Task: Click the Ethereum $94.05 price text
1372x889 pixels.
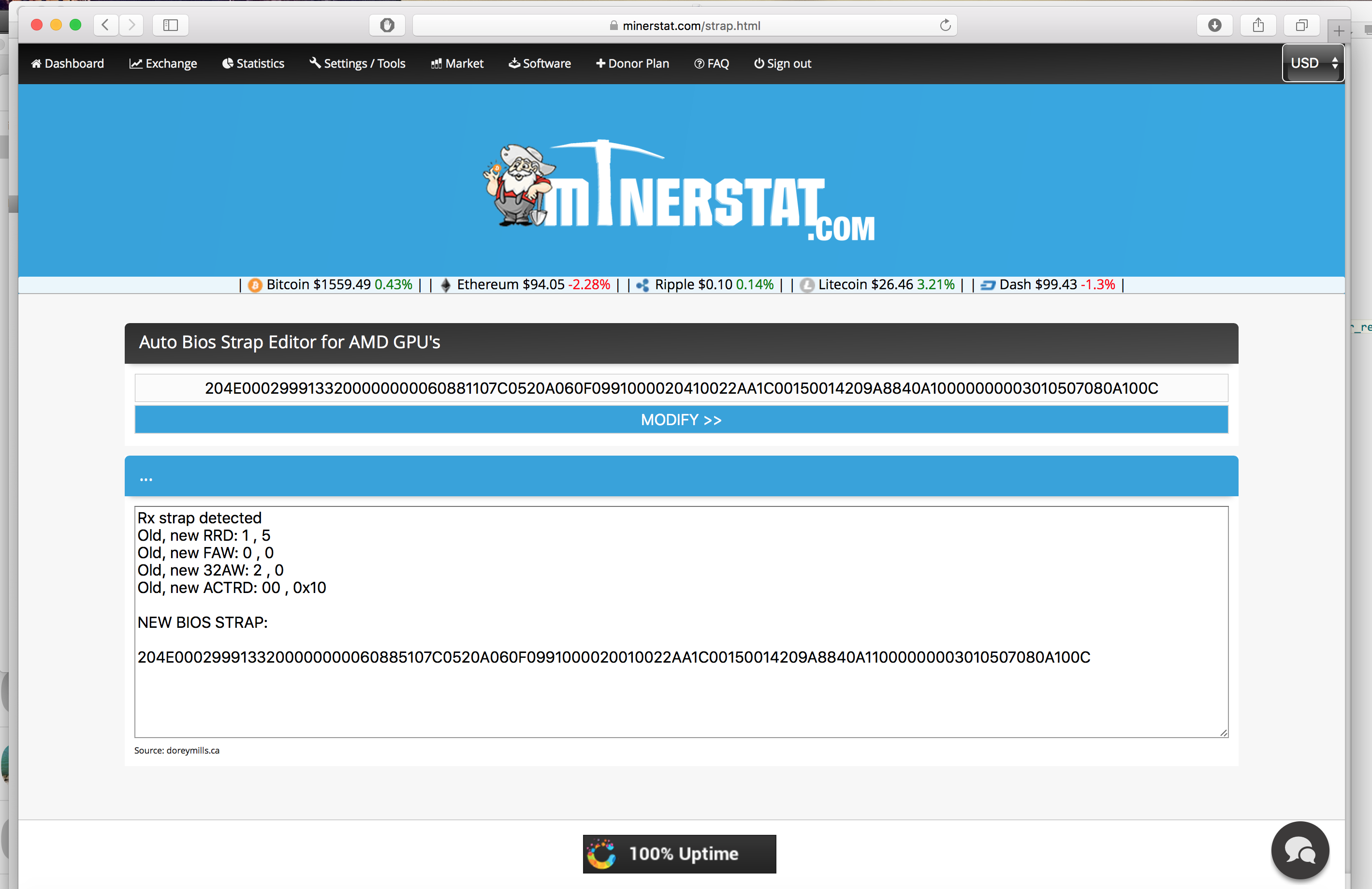Action: click(511, 284)
